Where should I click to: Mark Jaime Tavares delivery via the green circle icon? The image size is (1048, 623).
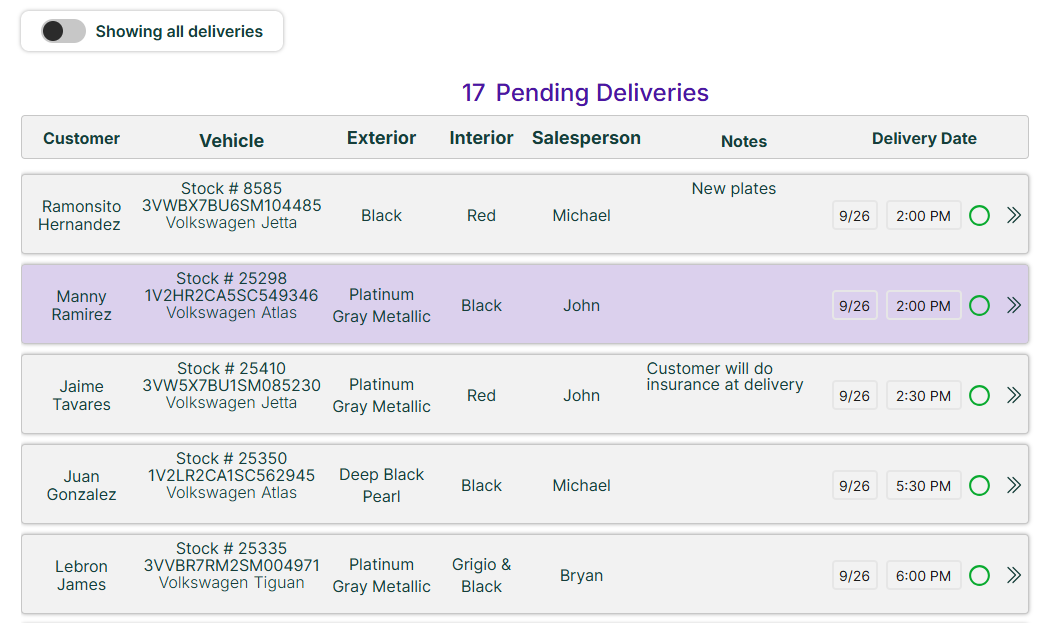(979, 395)
